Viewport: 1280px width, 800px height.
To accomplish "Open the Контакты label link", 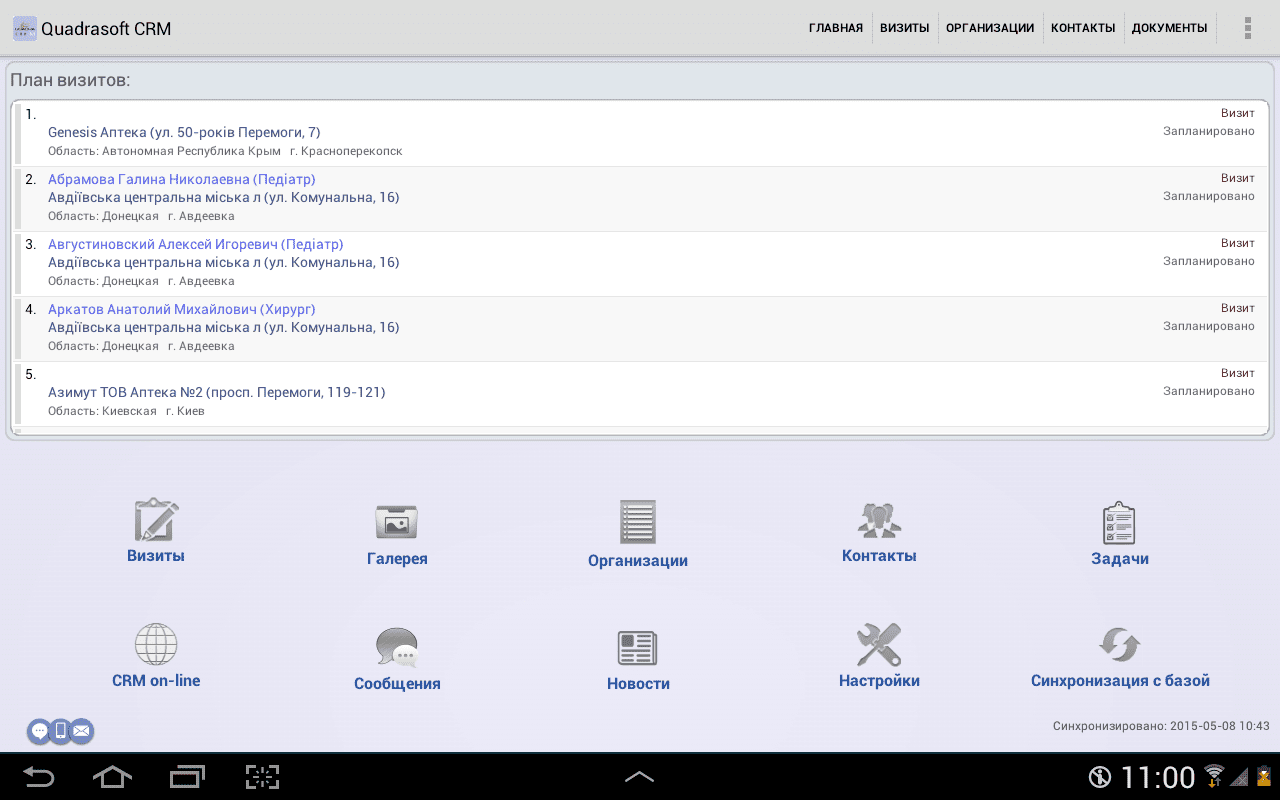I will (879, 556).
